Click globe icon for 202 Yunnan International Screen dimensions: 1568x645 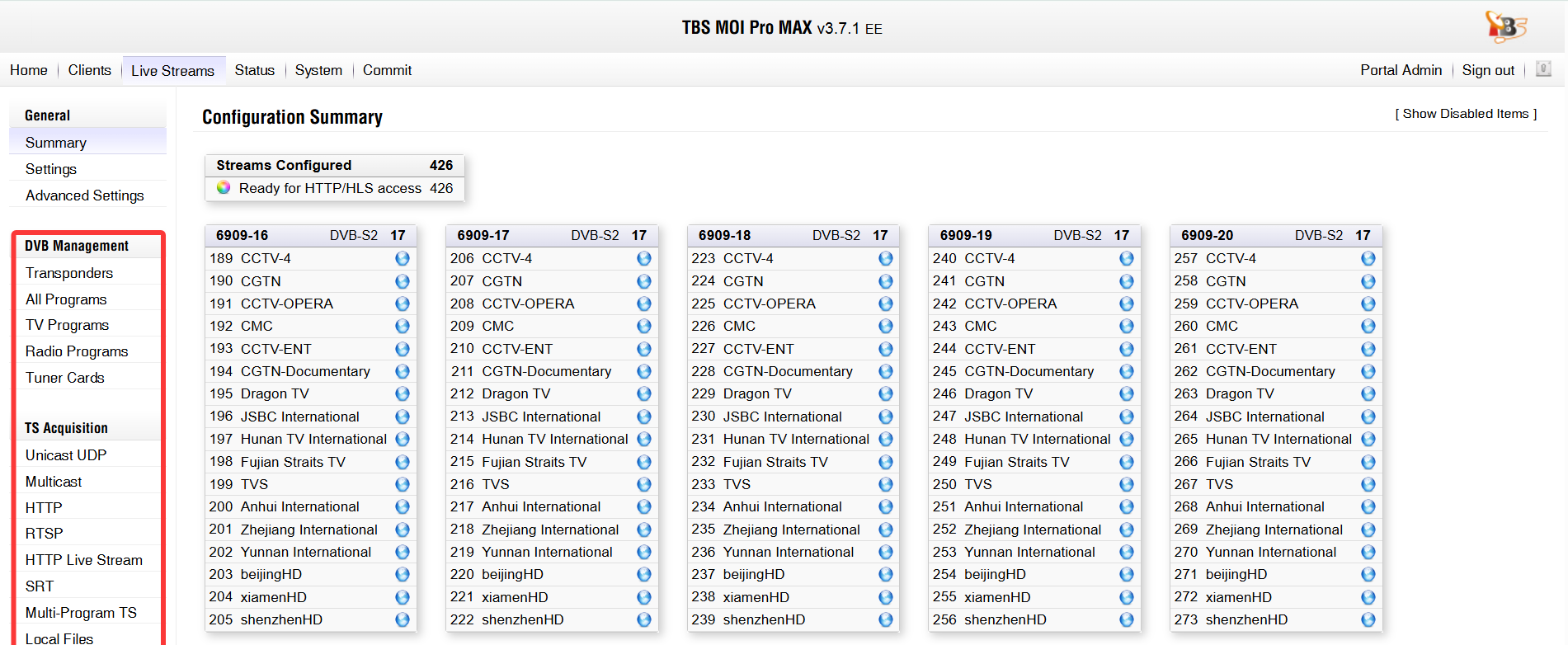pos(403,552)
